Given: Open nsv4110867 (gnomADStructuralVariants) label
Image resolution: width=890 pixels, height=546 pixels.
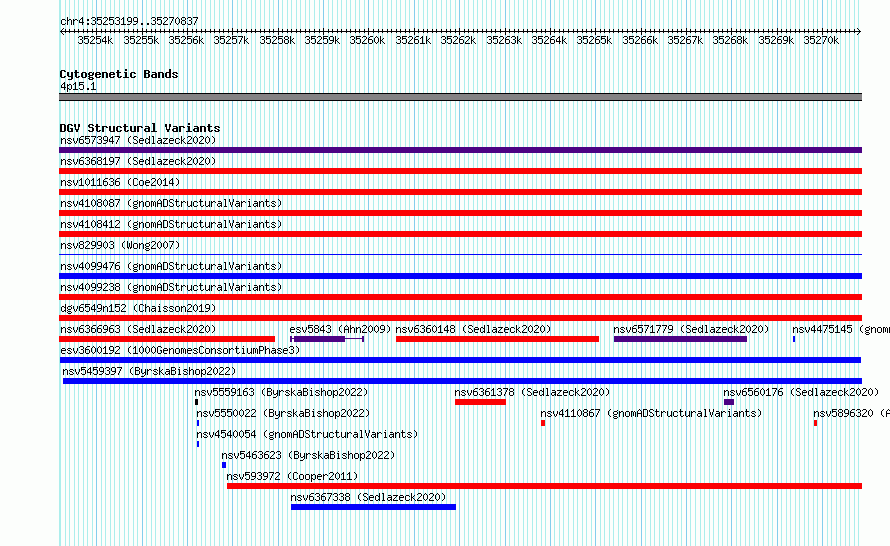Looking at the screenshot, I should tap(651, 413).
